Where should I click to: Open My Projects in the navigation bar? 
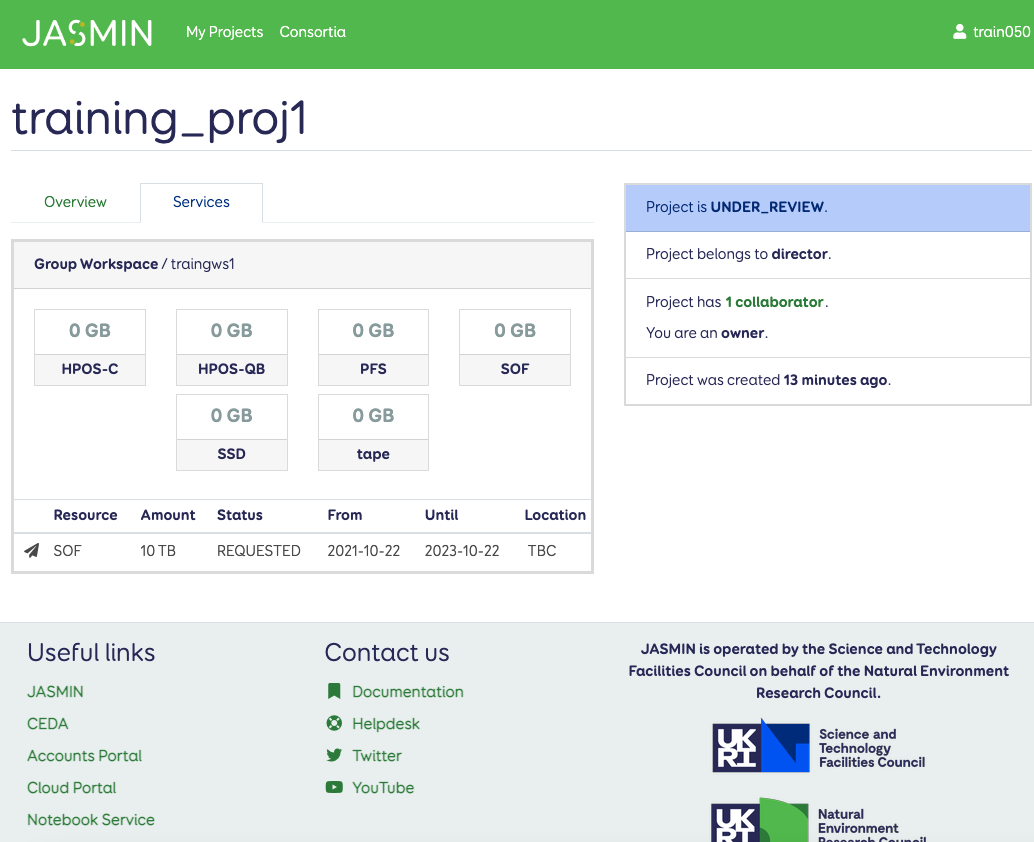pos(224,32)
